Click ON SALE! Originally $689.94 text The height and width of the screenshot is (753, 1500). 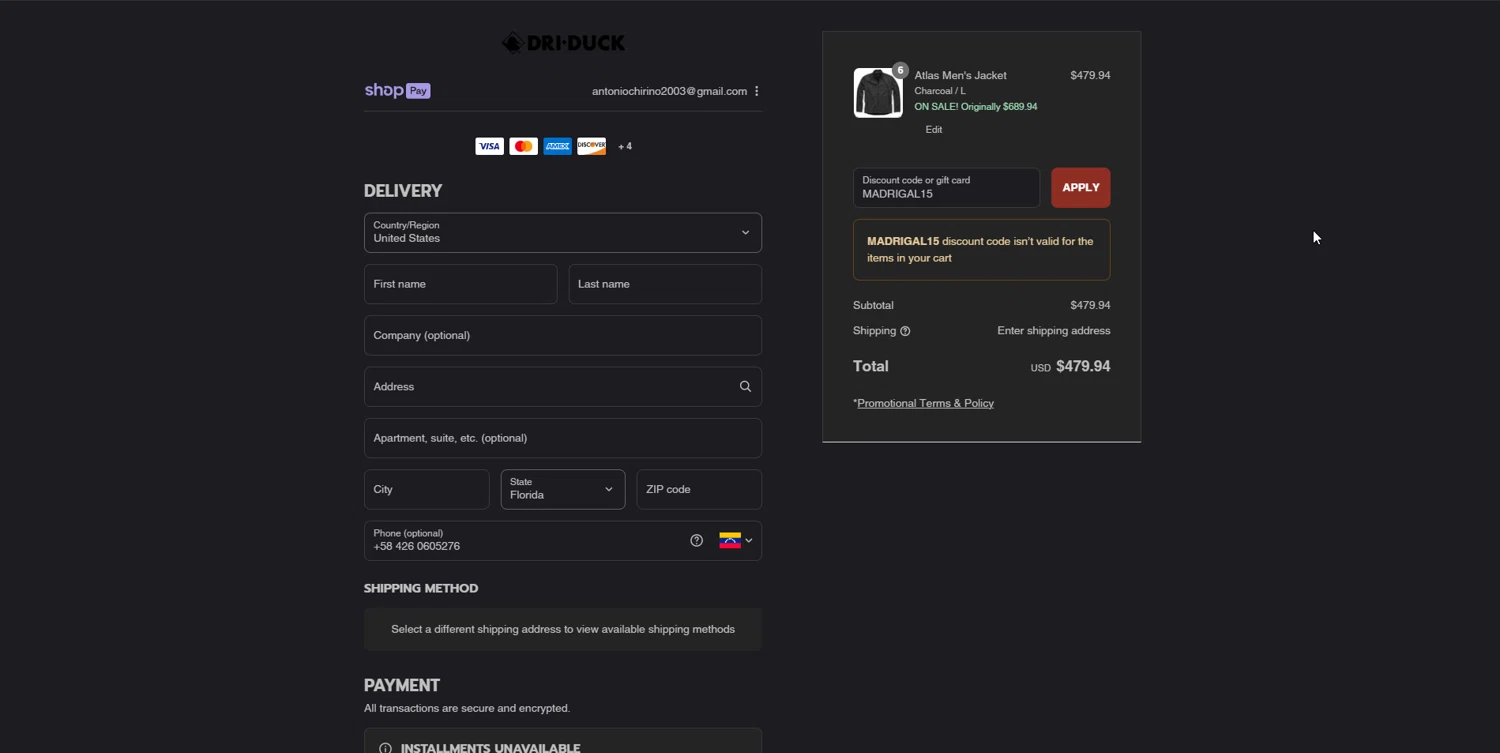(976, 106)
